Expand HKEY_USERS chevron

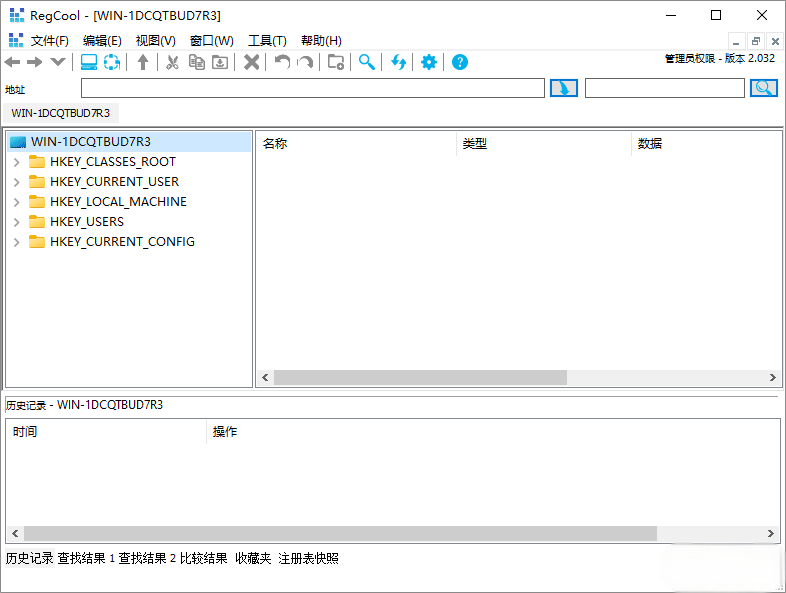pos(17,222)
